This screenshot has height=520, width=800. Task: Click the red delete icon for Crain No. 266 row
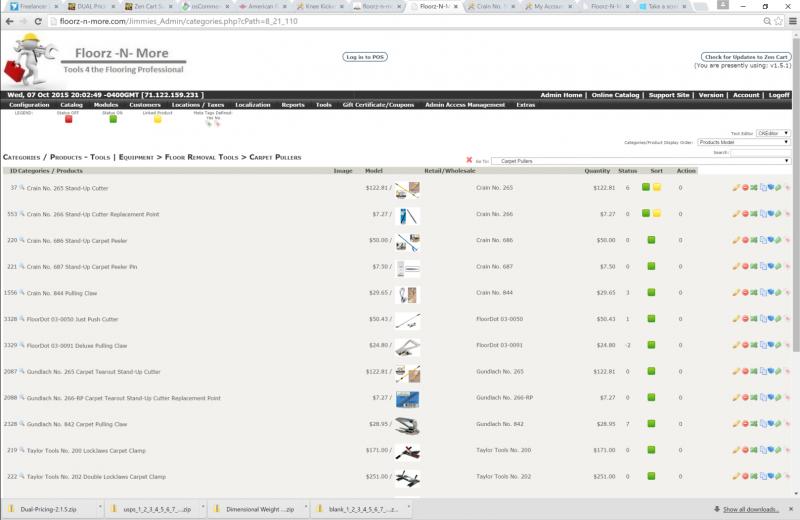point(745,214)
